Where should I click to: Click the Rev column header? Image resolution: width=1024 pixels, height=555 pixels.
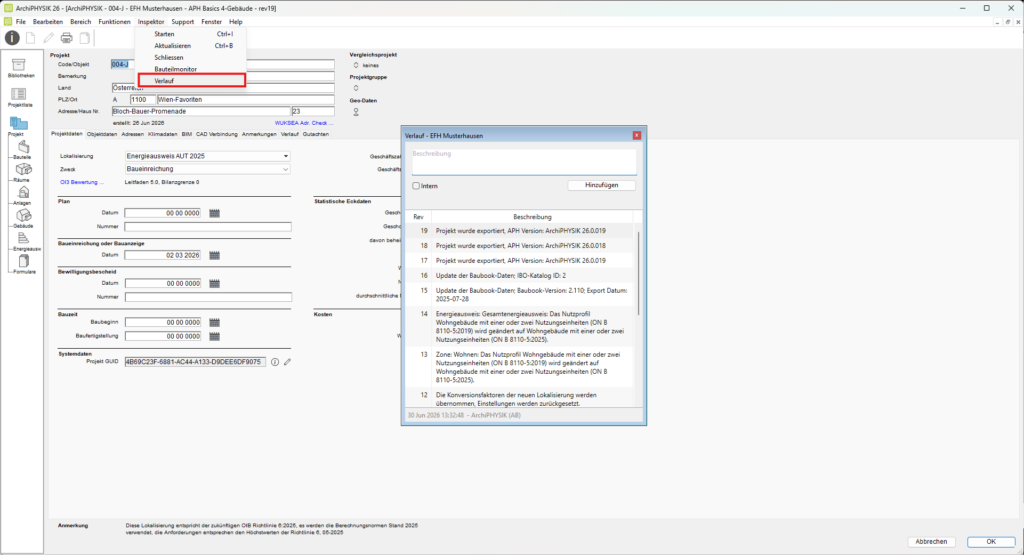coord(418,217)
